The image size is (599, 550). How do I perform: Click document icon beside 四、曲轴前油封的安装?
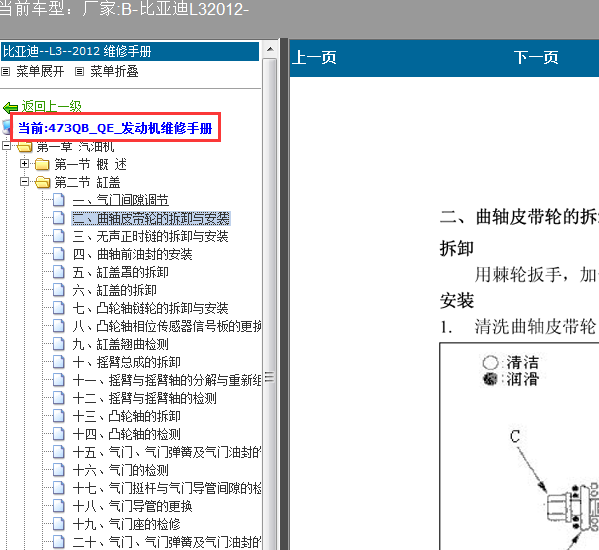point(58,254)
